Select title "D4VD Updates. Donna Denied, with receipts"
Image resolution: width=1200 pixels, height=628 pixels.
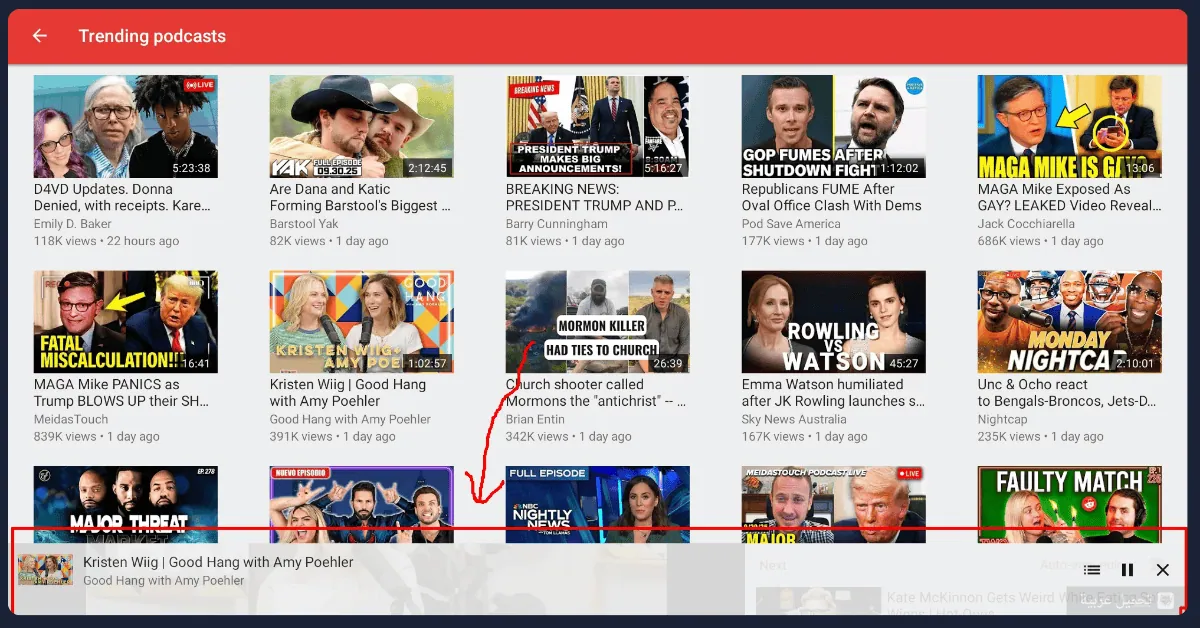coord(123,197)
